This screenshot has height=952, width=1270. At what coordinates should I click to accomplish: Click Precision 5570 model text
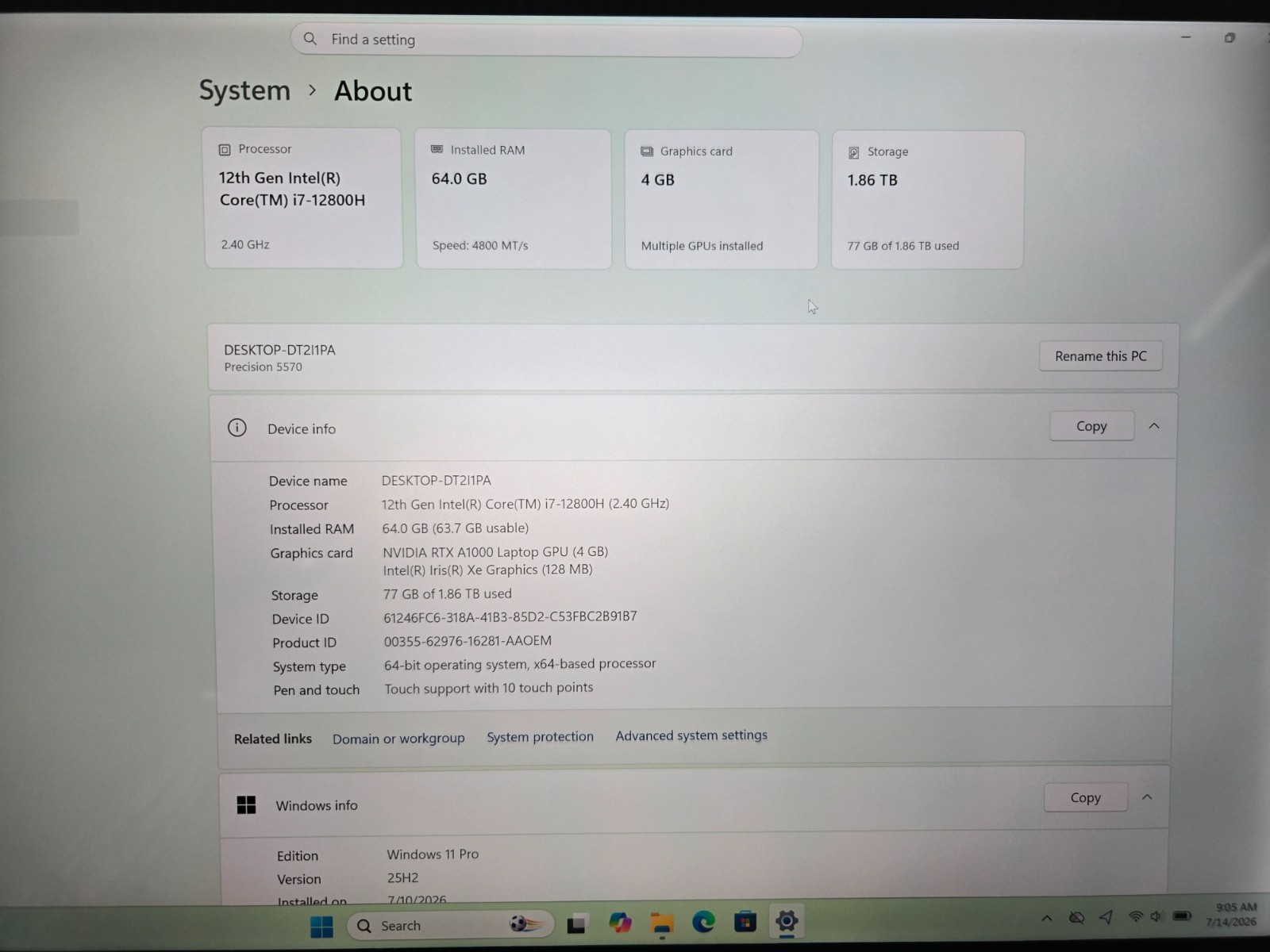pyautogui.click(x=263, y=367)
